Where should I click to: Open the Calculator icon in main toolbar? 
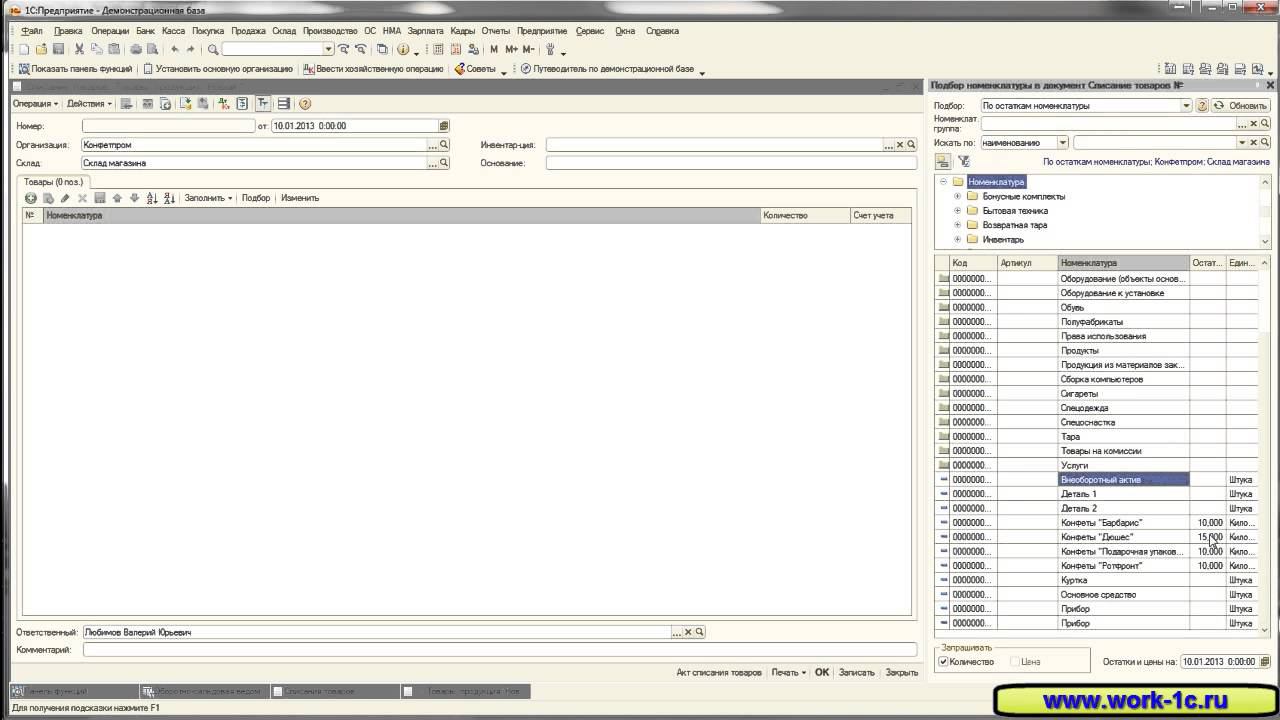click(438, 49)
